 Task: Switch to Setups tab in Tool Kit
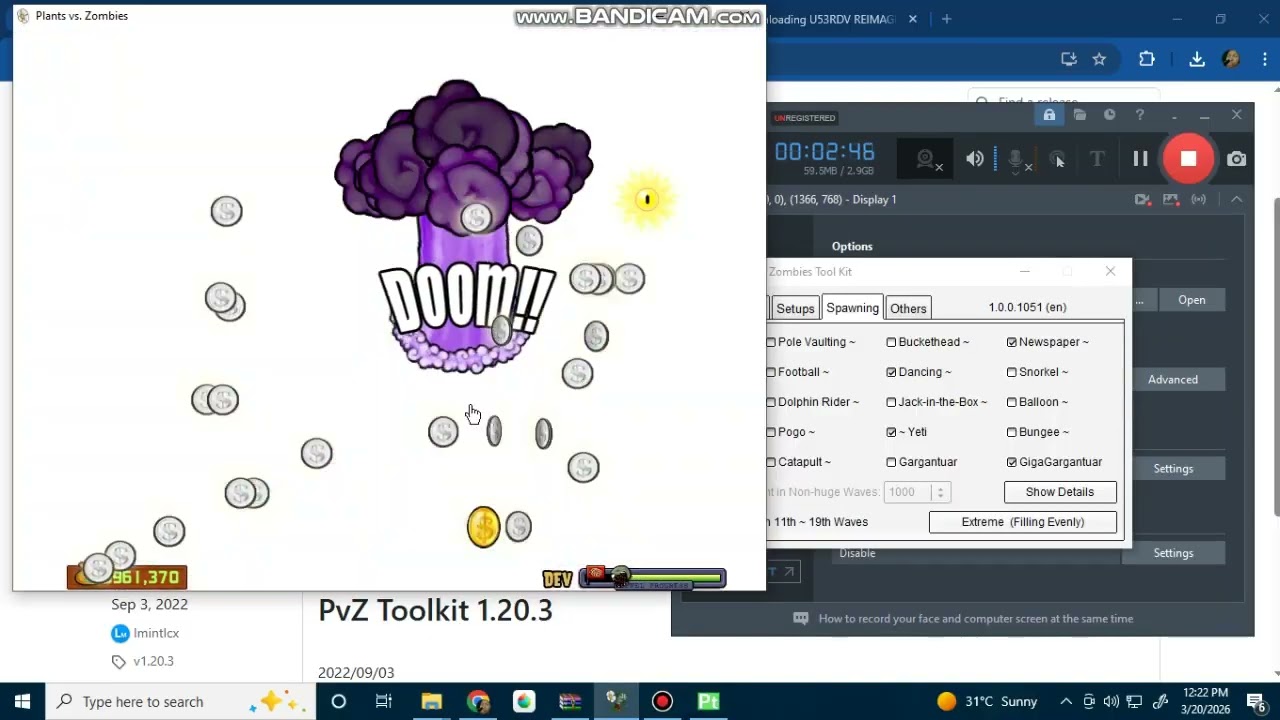795,309
